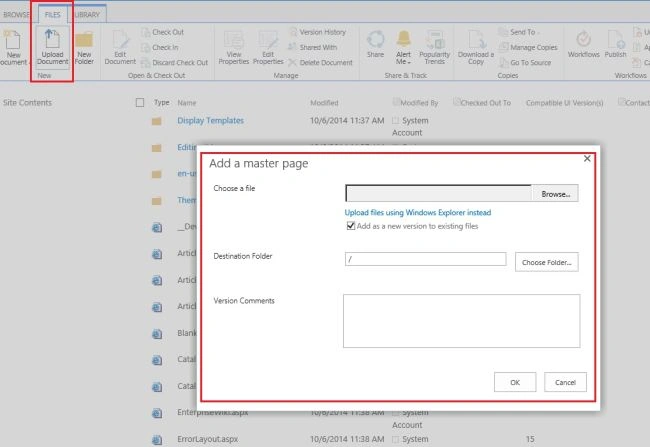The height and width of the screenshot is (447, 650).
Task: Sort by the Modified column header
Action: 324,103
